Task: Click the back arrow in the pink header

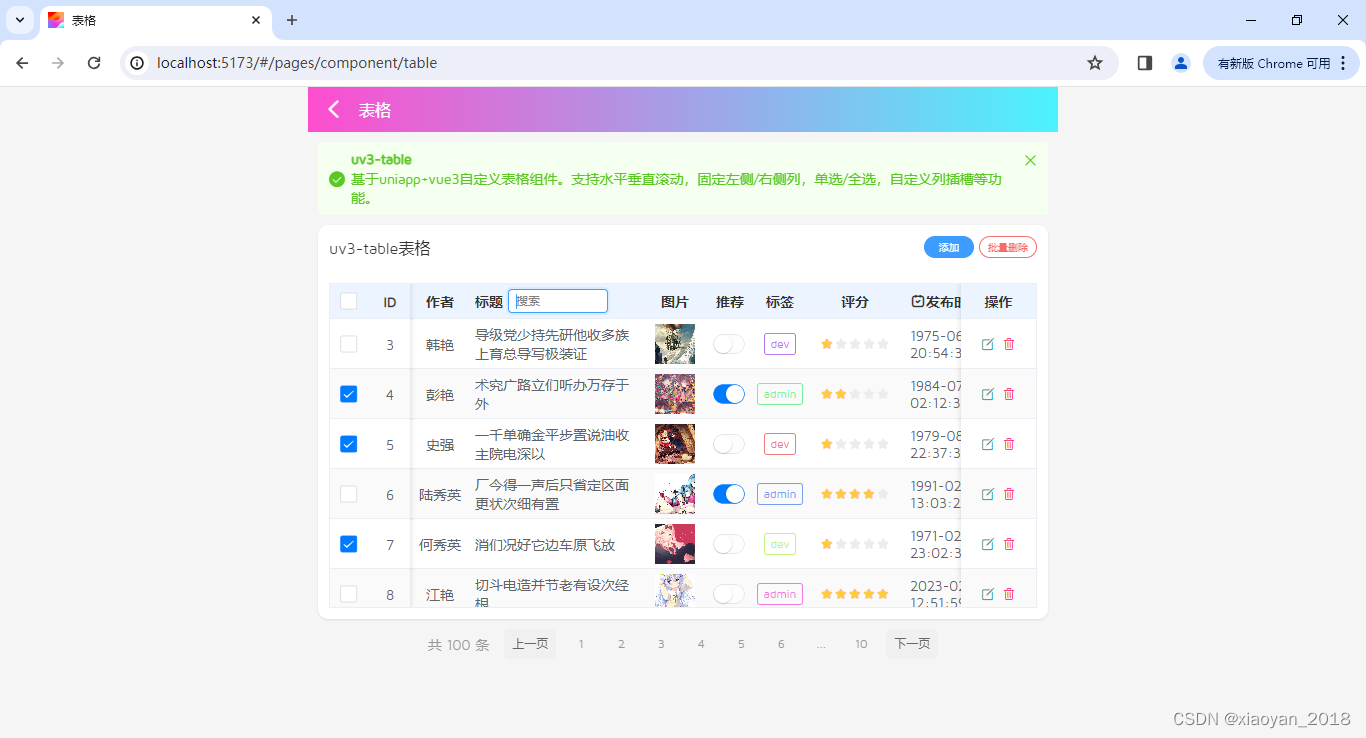Action: coord(333,109)
